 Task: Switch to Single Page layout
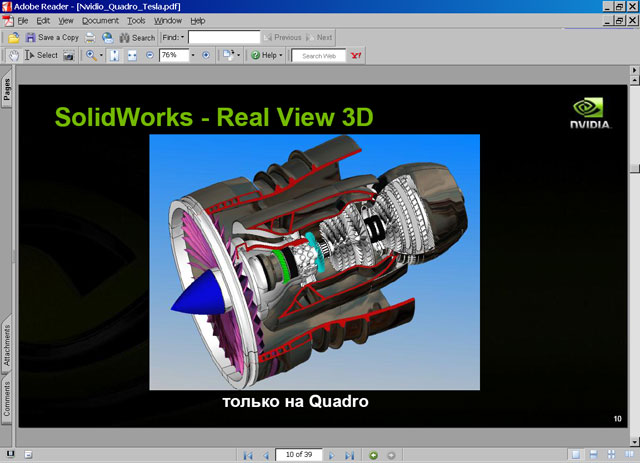576,455
